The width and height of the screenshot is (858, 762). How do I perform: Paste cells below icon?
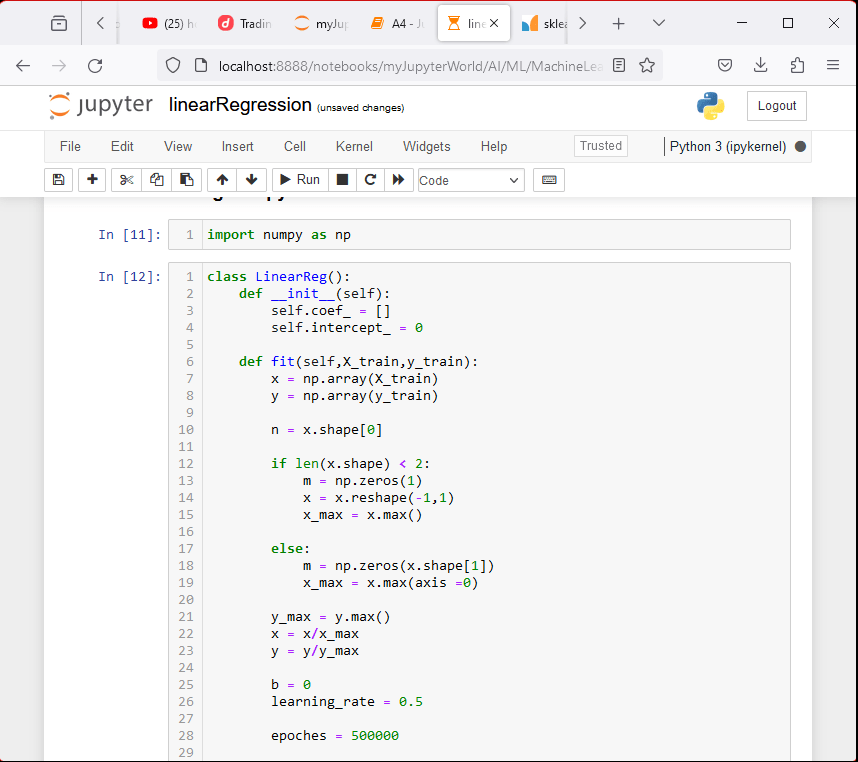186,180
